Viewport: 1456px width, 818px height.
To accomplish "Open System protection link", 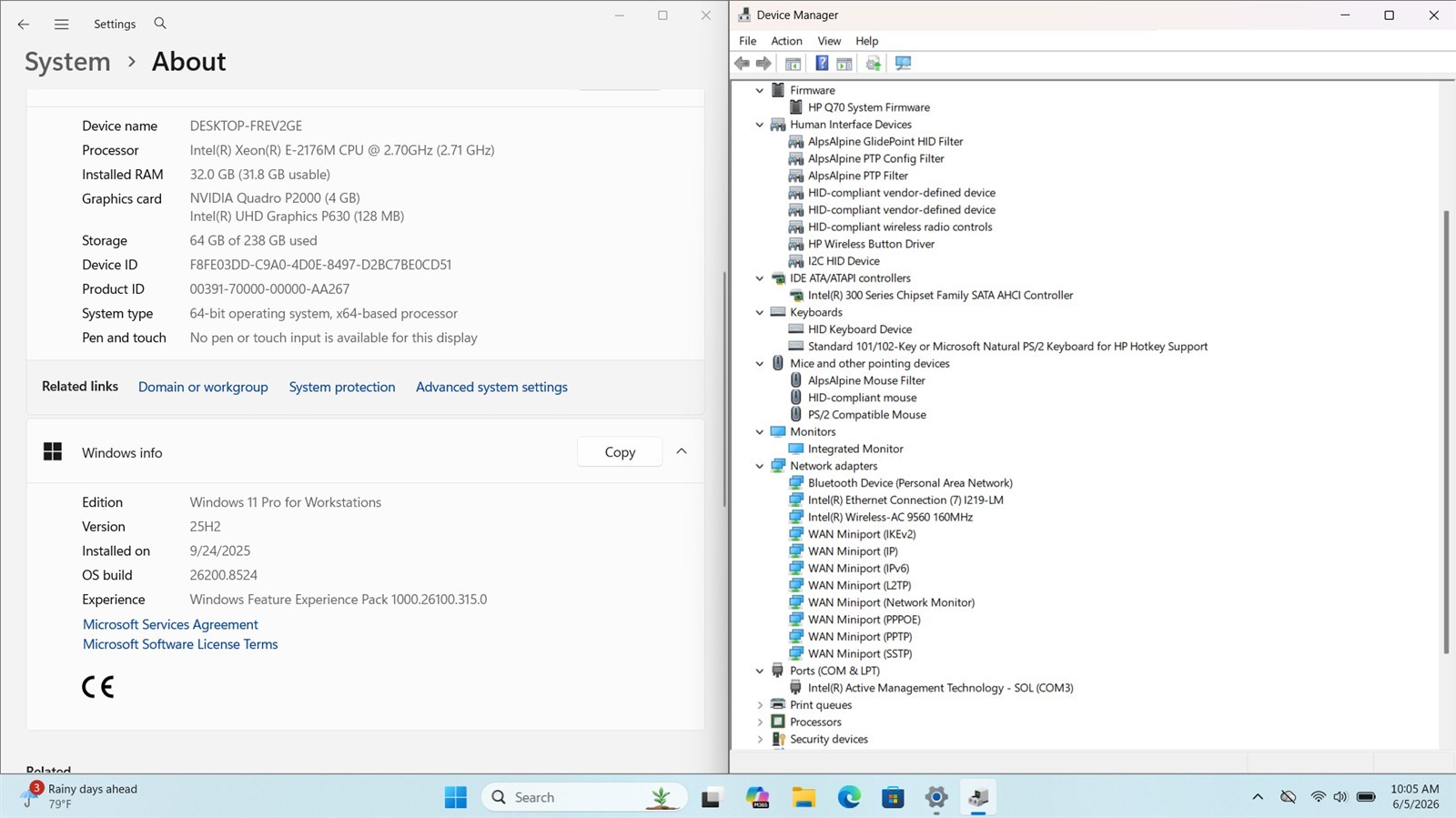I will click(342, 387).
